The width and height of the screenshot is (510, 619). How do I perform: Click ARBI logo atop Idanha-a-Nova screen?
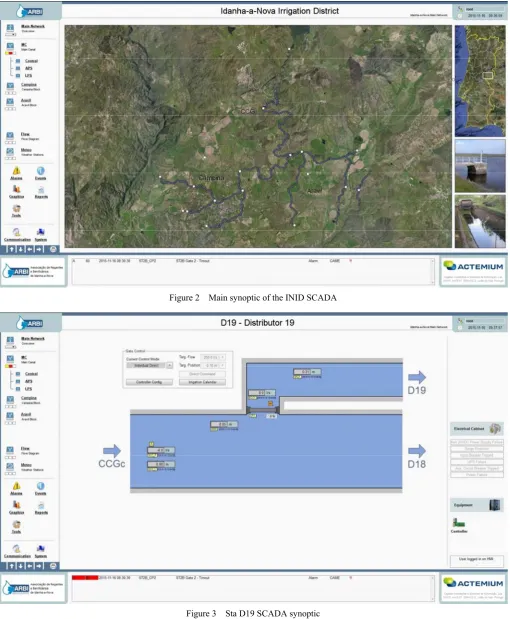coord(30,11)
